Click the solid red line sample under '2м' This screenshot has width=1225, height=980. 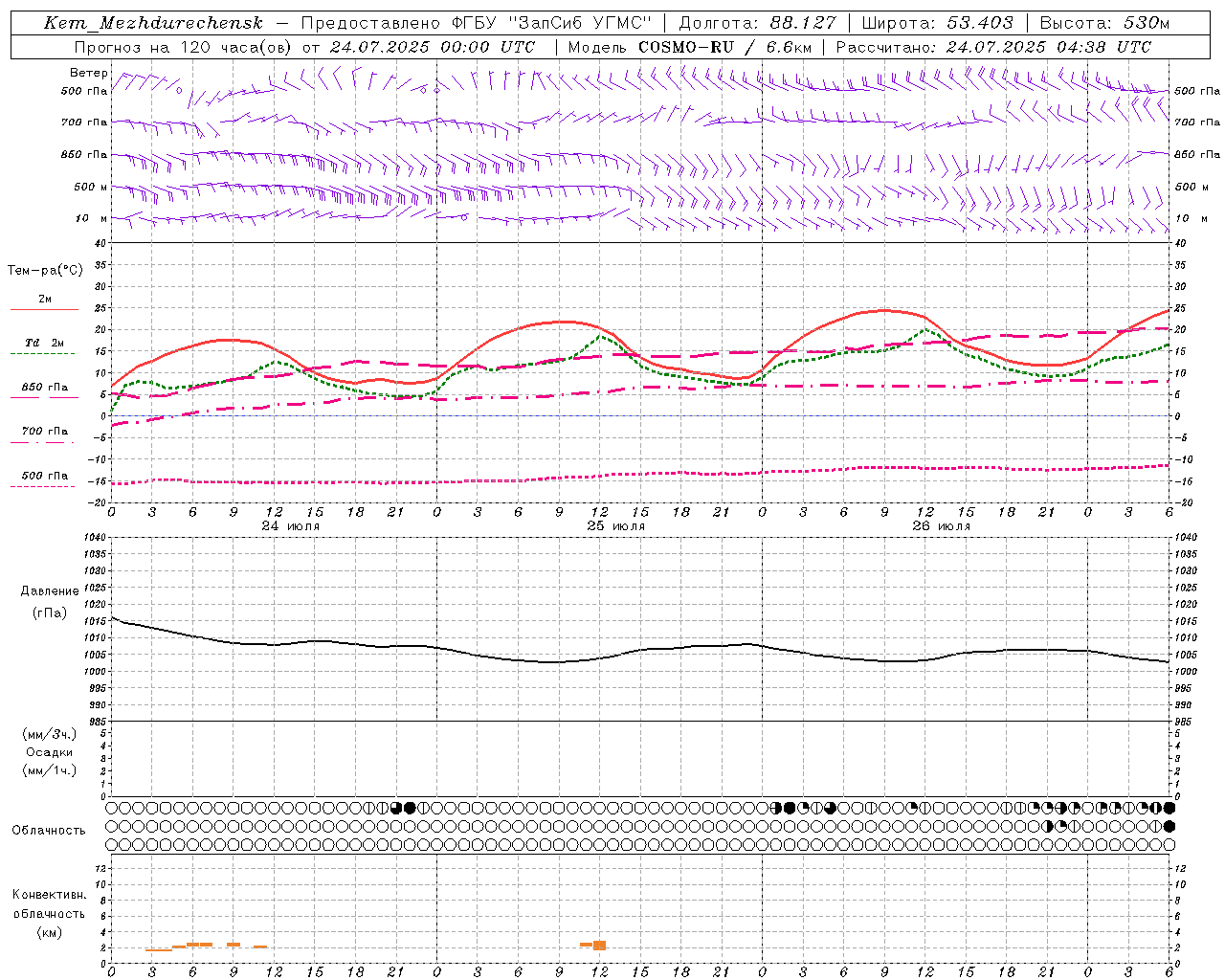tap(44, 310)
